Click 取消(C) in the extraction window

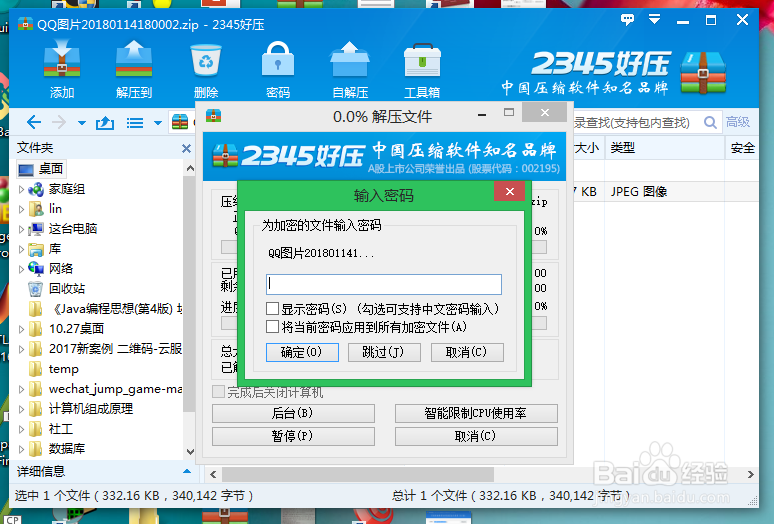476,436
